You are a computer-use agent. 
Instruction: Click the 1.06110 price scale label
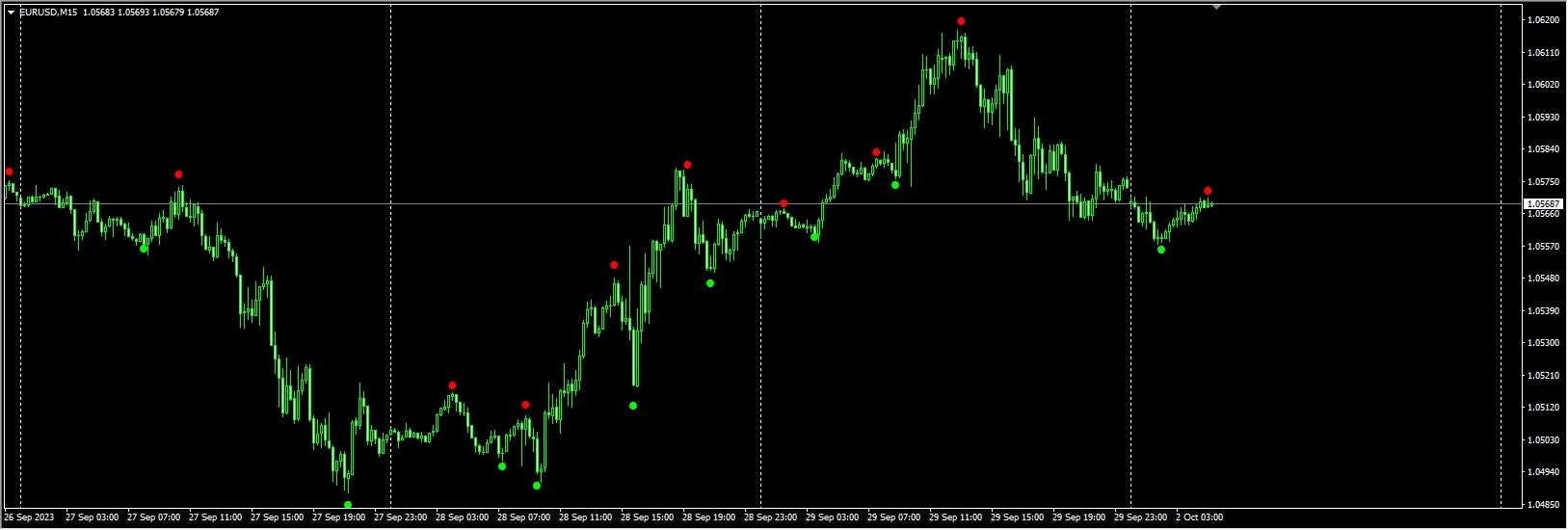coord(1544,53)
